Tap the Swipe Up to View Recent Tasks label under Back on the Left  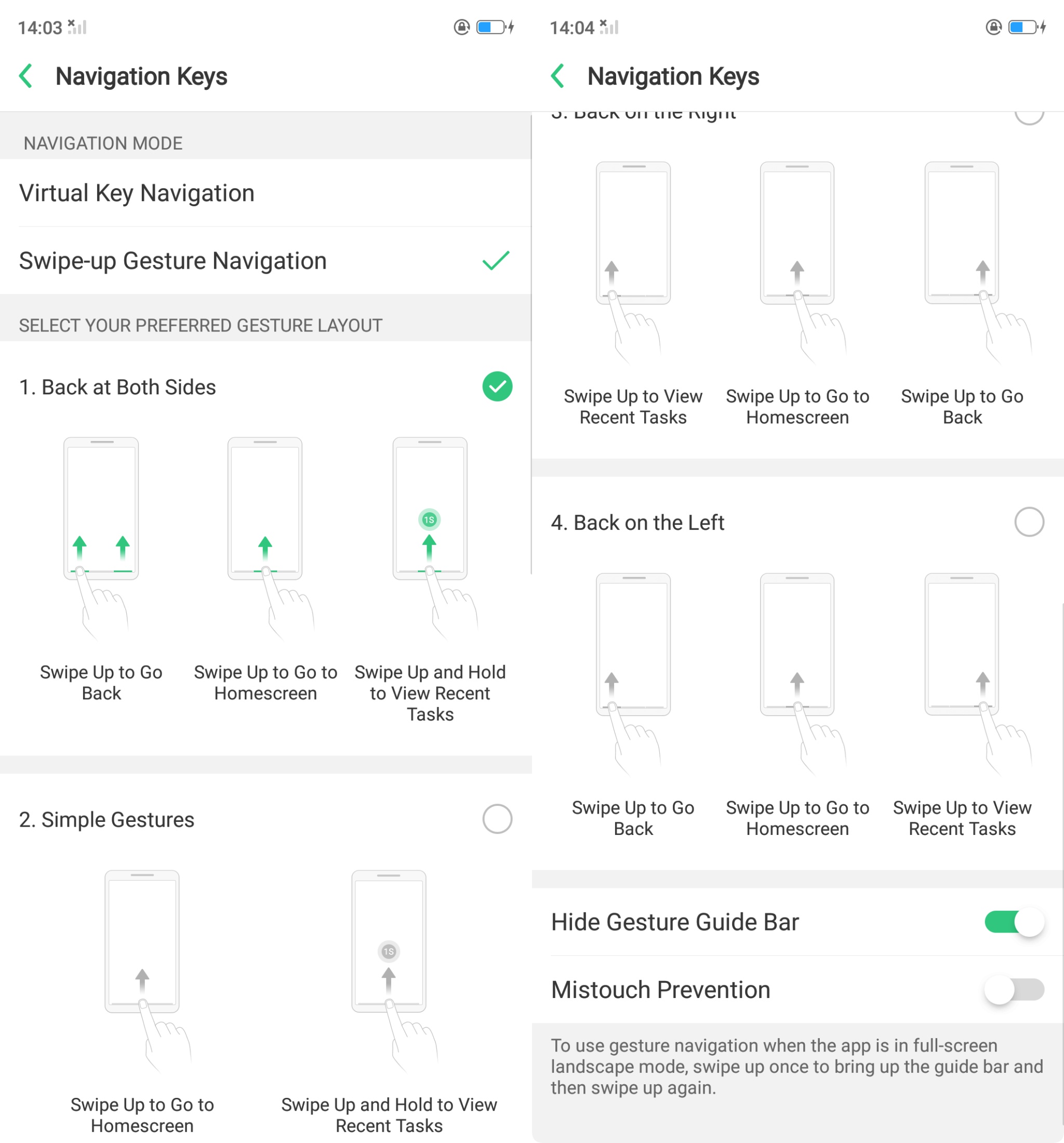pos(962,818)
